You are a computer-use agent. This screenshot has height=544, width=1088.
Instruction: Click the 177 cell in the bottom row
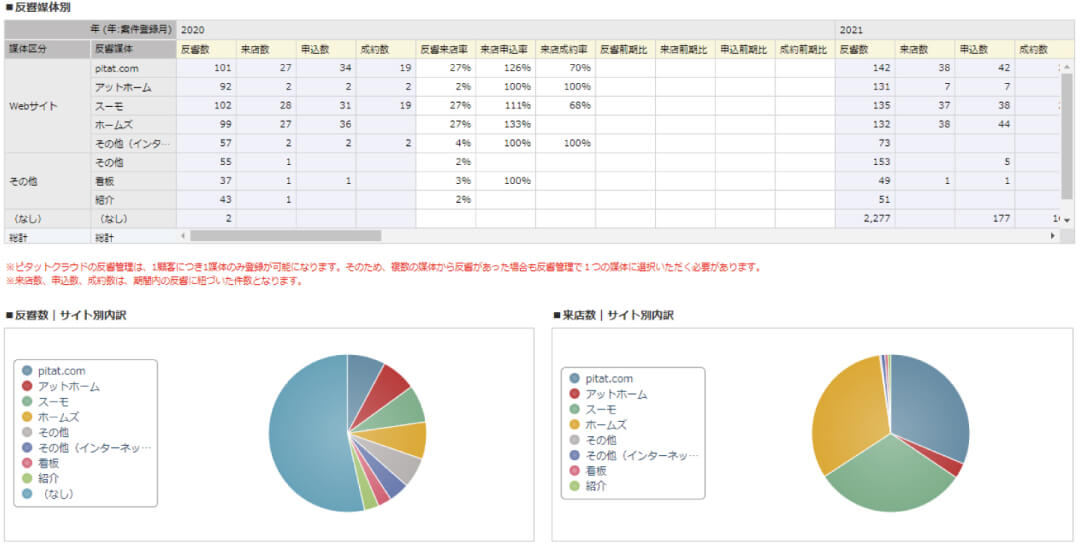click(x=985, y=219)
